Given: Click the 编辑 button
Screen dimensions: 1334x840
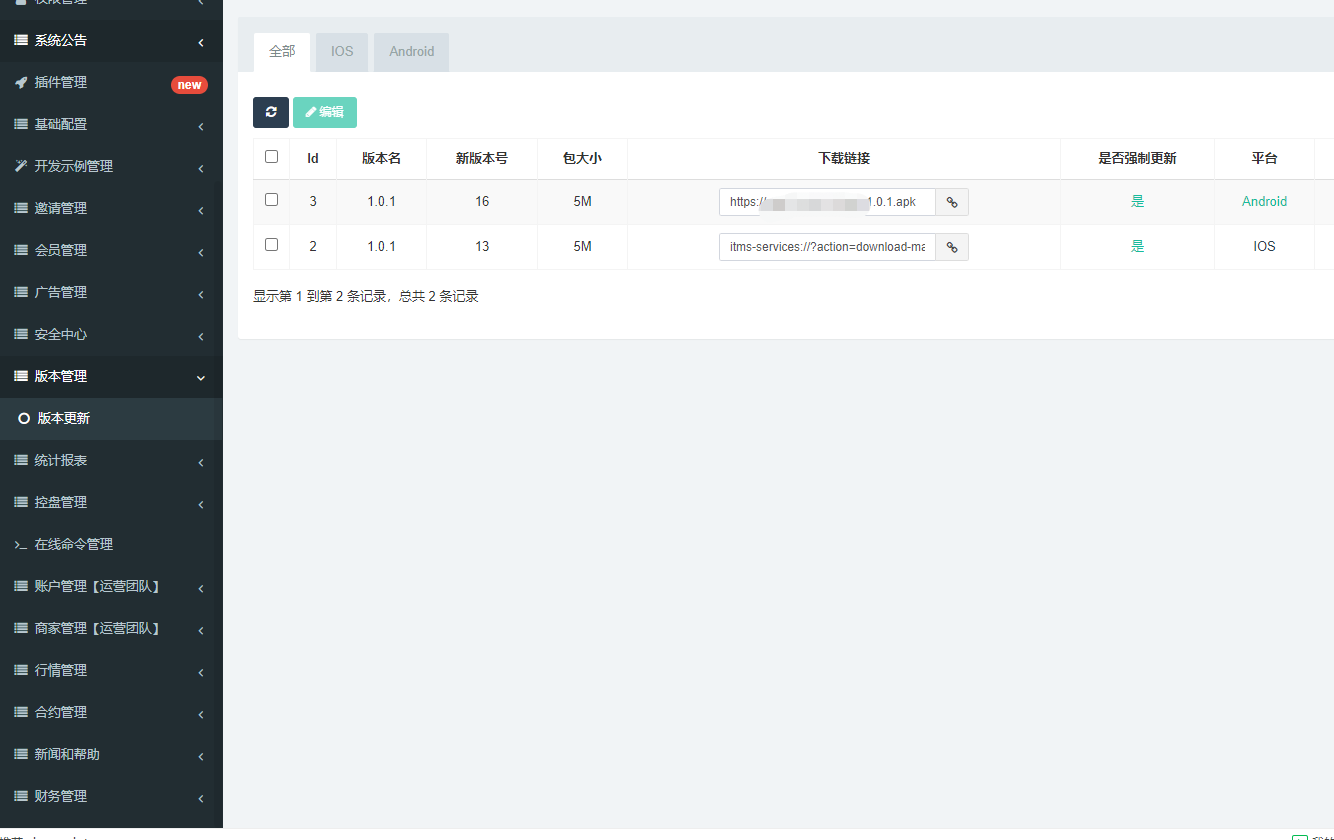Looking at the screenshot, I should coord(324,112).
